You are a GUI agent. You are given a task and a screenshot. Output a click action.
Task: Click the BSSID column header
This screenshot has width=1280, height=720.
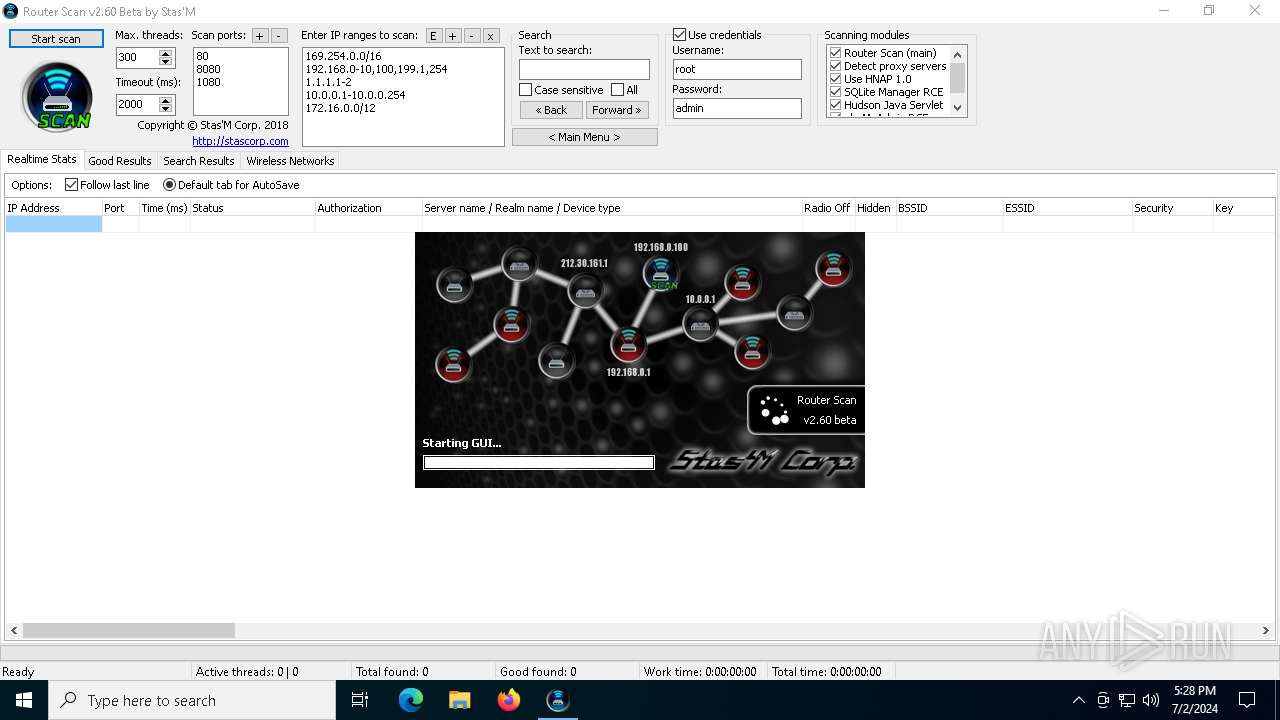949,208
